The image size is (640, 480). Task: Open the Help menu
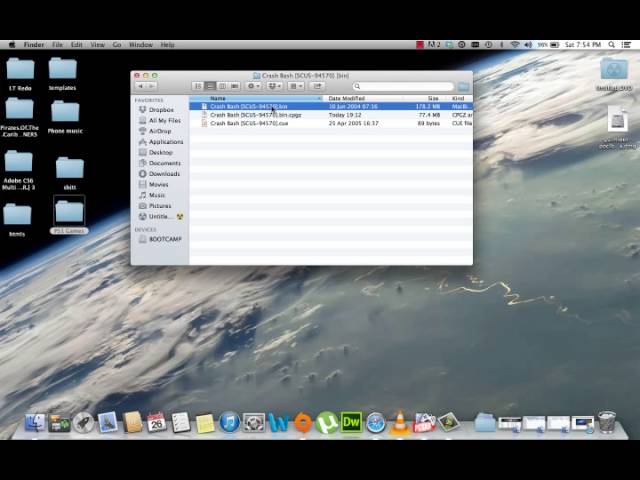[167, 45]
